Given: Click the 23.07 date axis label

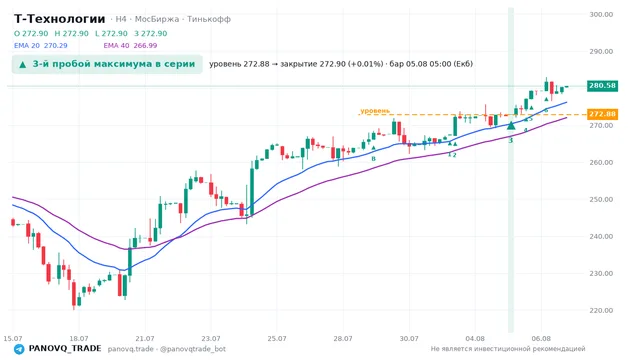Looking at the screenshot, I should [211, 339].
